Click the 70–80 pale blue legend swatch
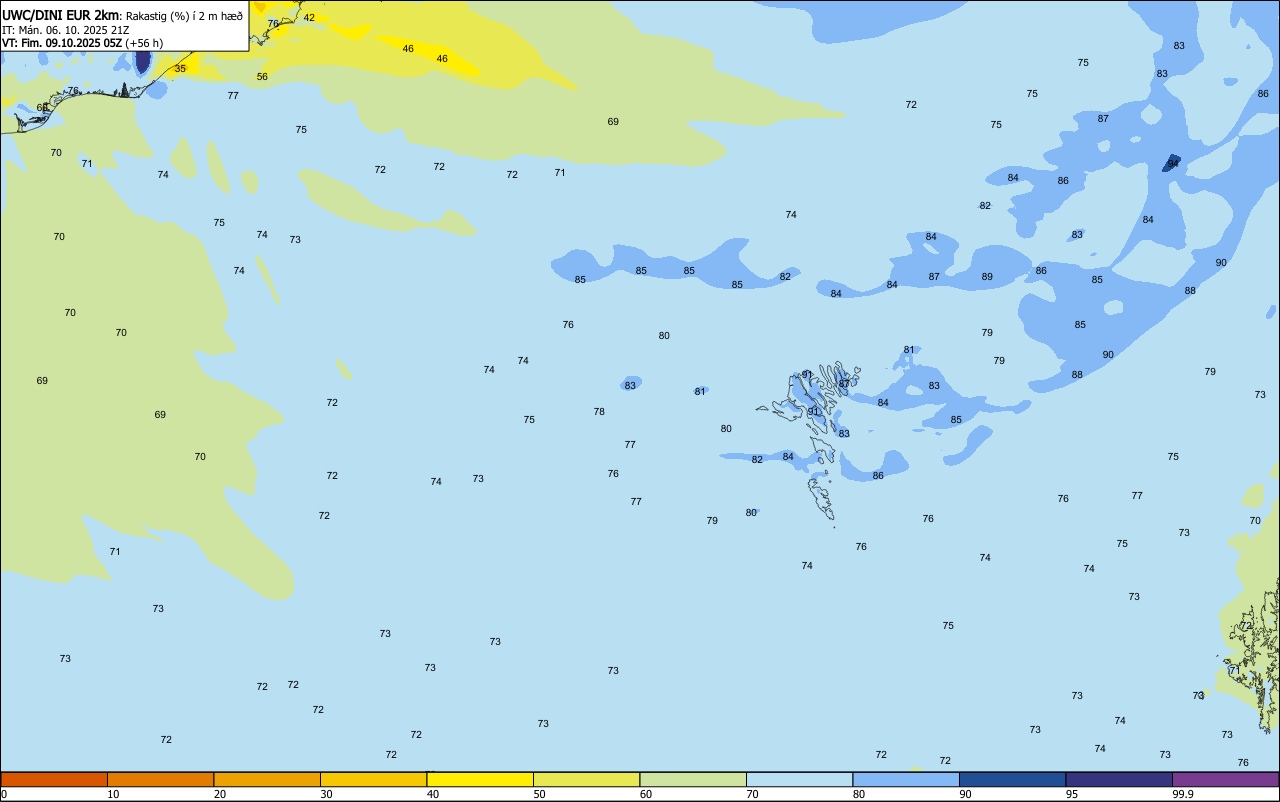1280x802 pixels. pos(799,779)
